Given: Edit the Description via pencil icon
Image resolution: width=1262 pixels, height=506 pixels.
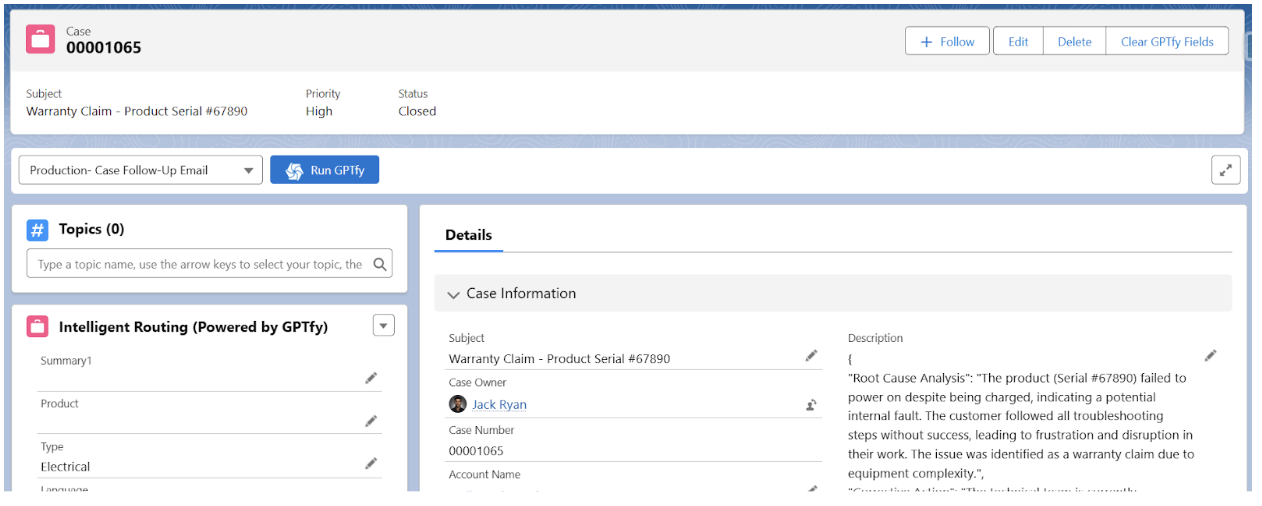Looking at the screenshot, I should click(x=1210, y=355).
